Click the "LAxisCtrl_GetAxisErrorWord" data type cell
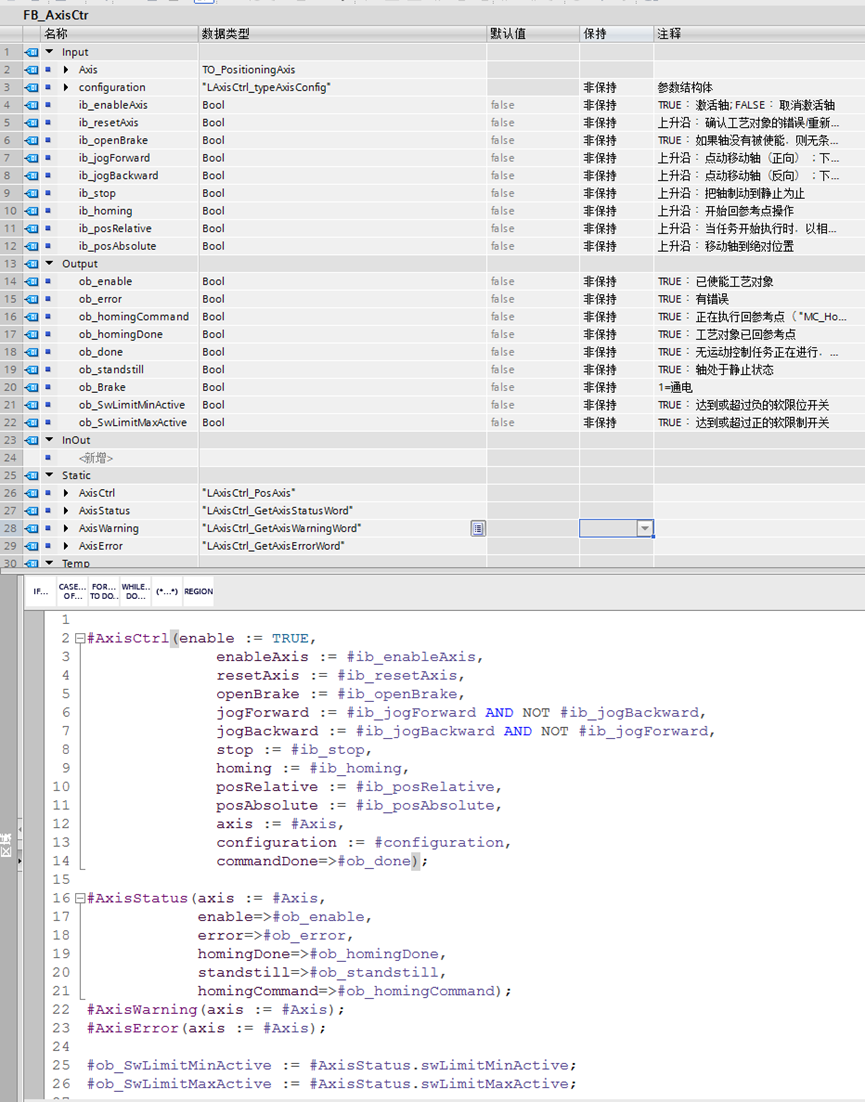 [x=343, y=545]
